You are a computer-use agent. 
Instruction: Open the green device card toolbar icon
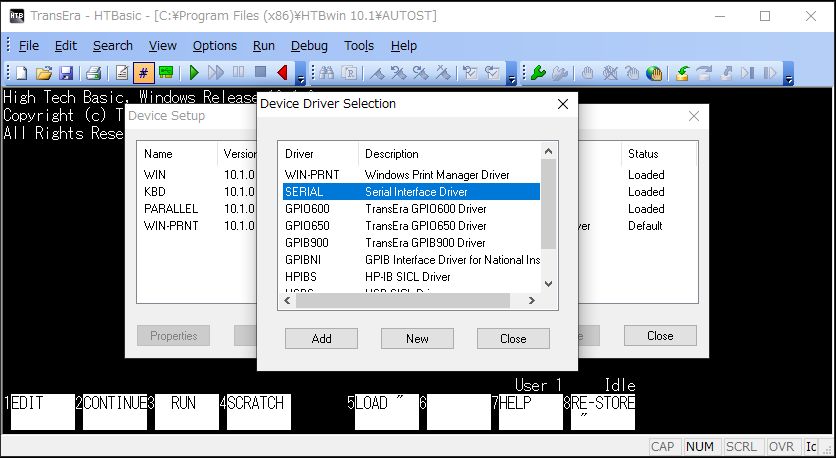[166, 73]
